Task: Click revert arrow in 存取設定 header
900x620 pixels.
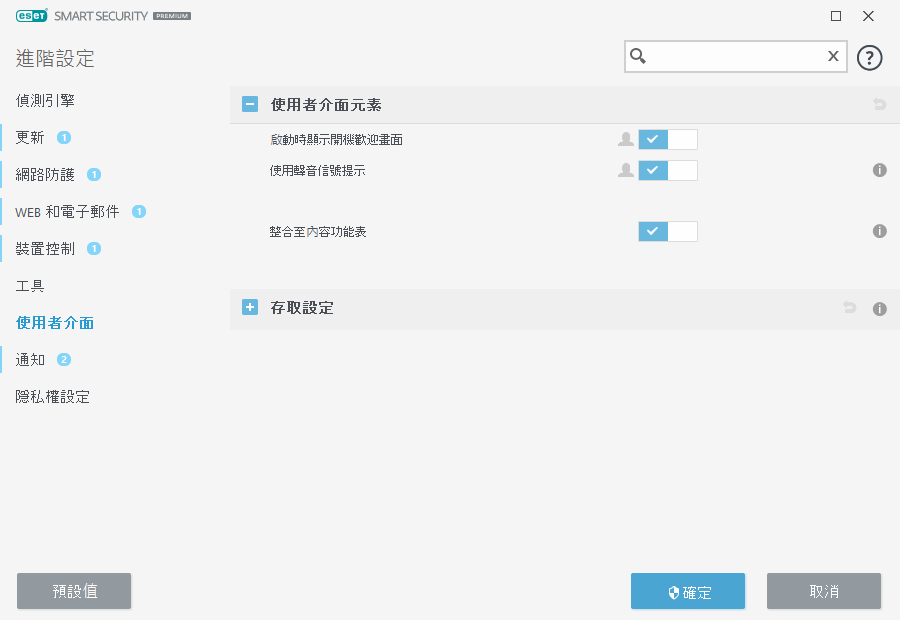Action: [x=850, y=308]
